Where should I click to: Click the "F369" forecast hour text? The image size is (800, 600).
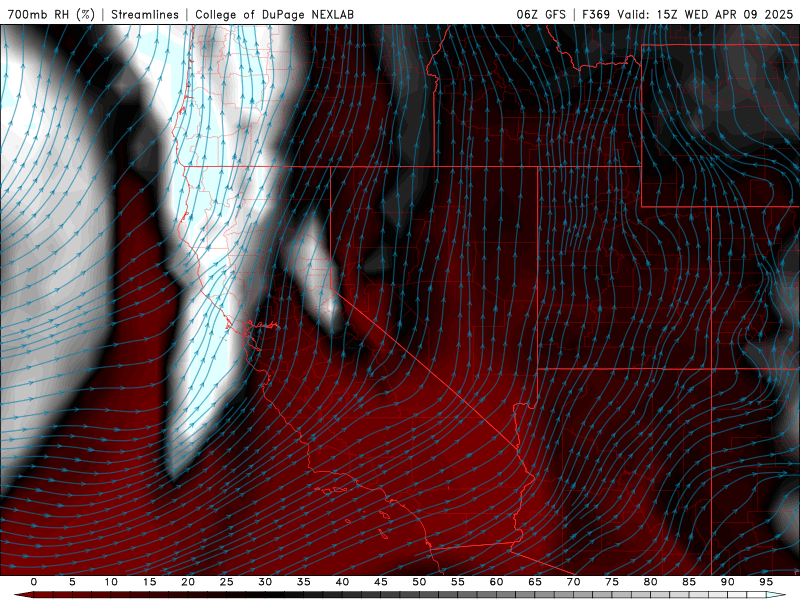596,14
